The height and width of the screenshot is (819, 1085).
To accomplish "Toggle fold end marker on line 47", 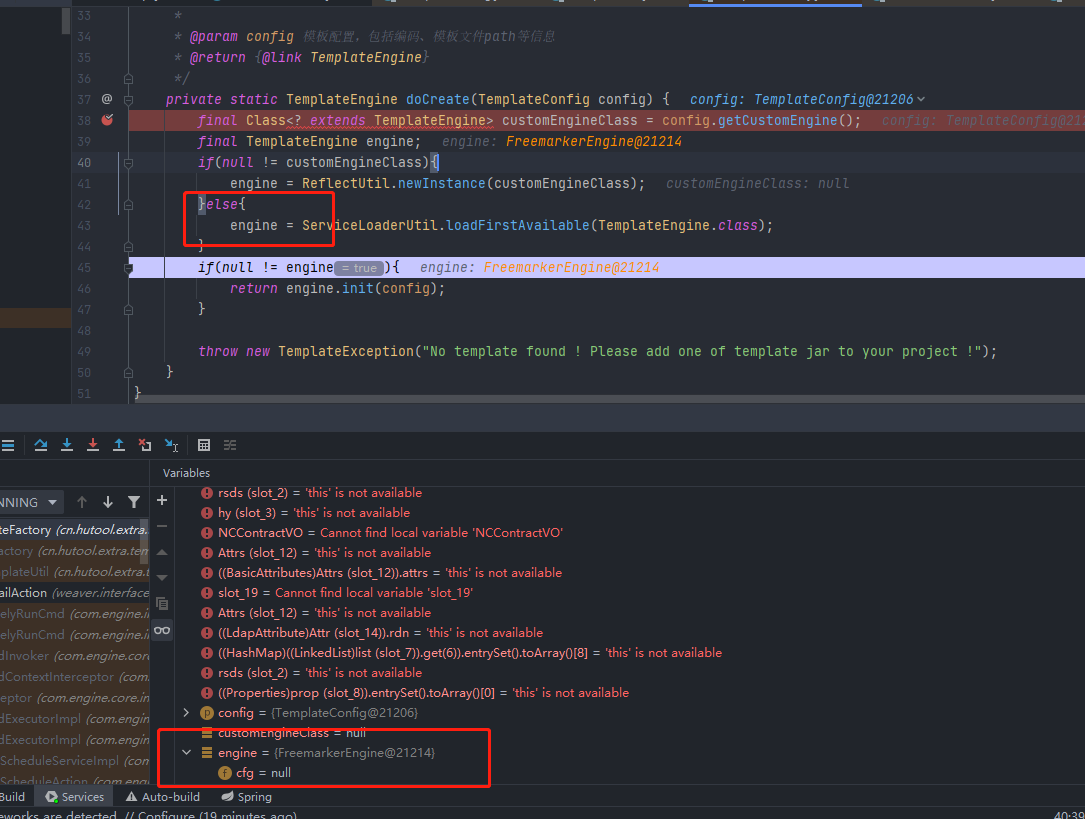I will (128, 311).
